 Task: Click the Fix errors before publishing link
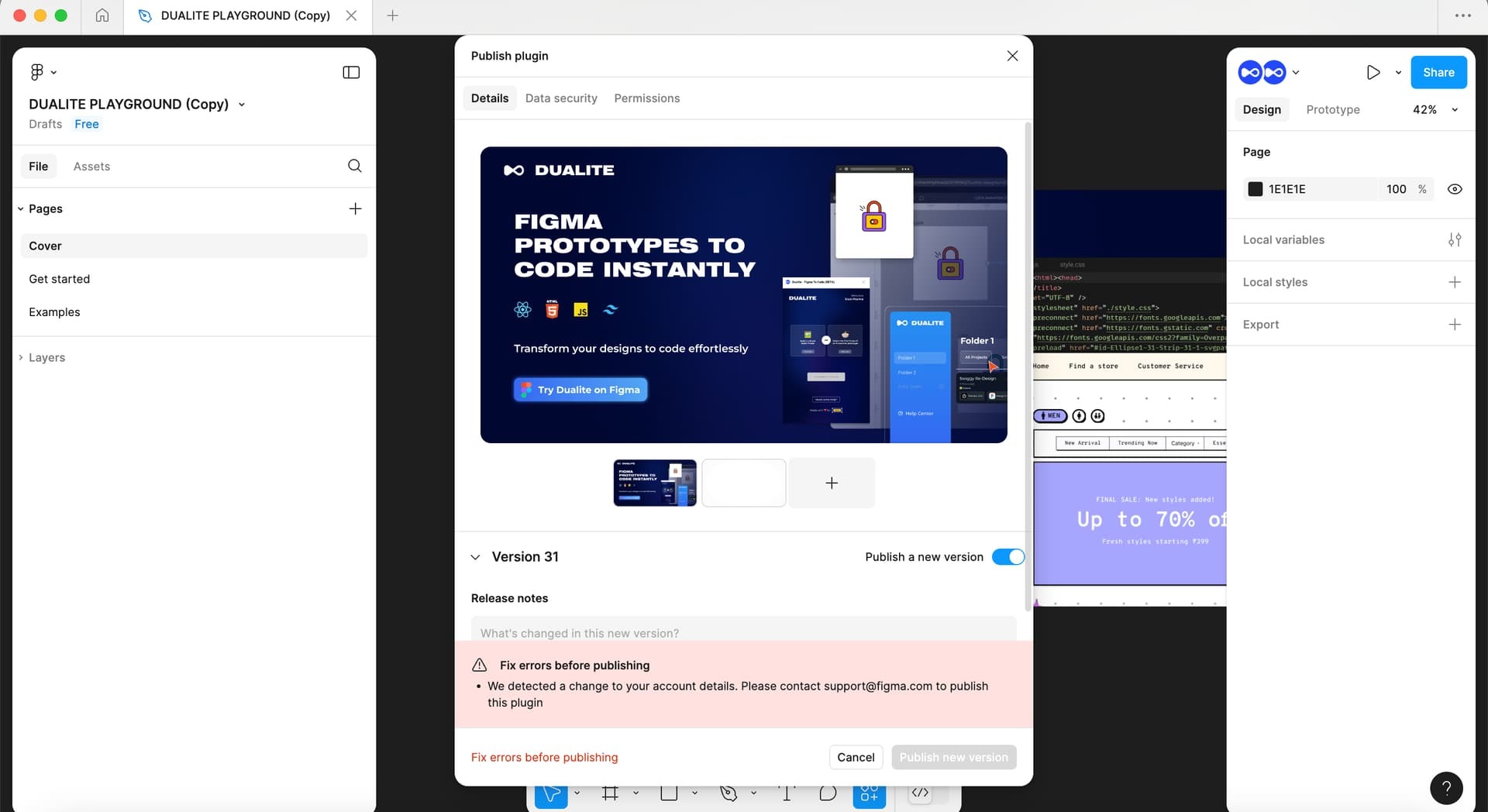click(x=544, y=758)
